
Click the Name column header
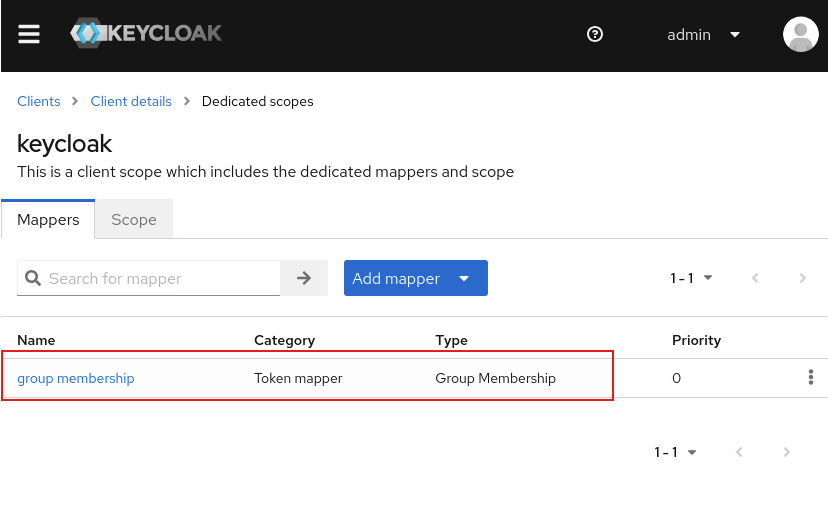(x=36, y=340)
